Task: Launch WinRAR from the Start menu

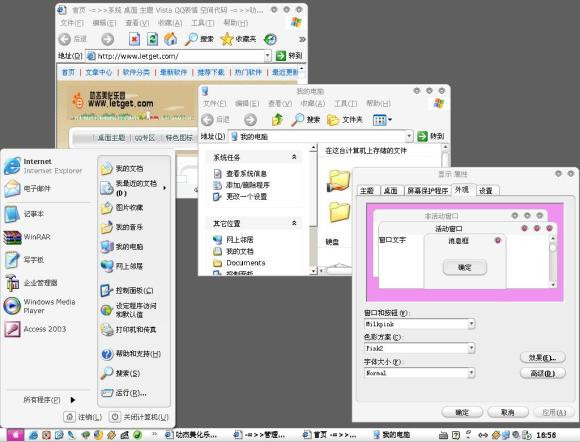Action: 27,237
